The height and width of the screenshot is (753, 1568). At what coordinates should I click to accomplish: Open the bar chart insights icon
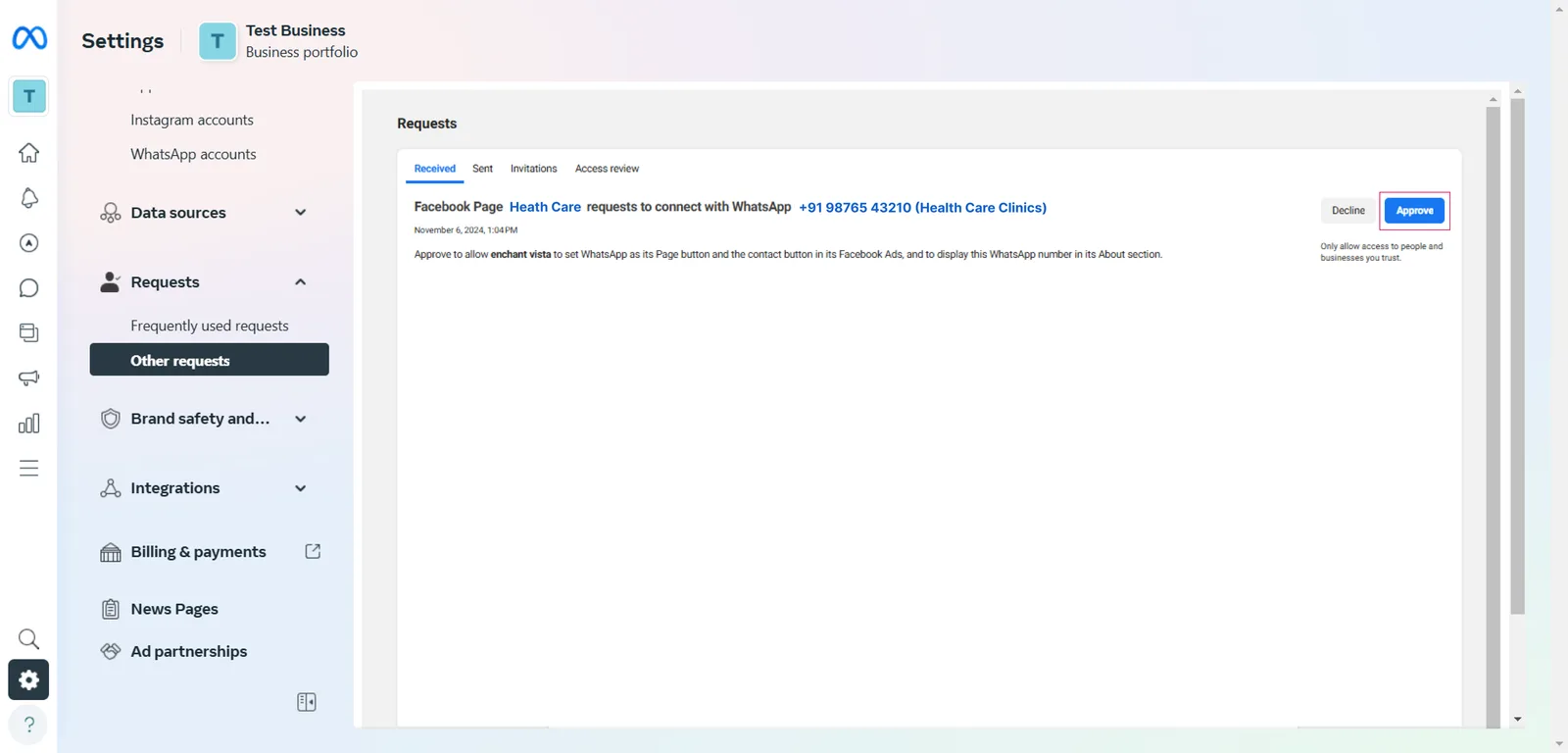point(29,424)
